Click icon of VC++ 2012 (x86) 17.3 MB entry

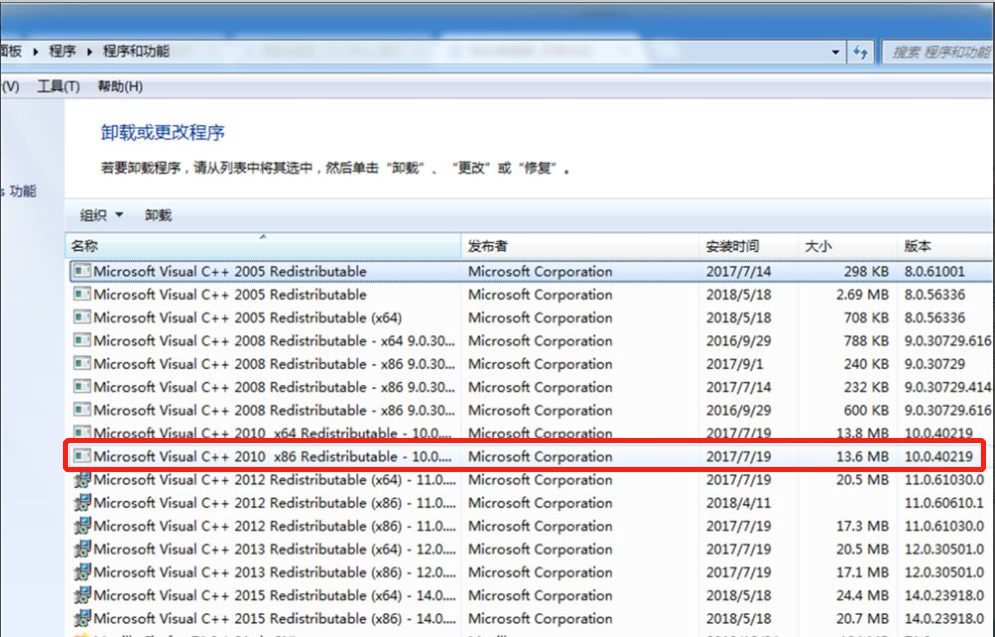tap(82, 526)
